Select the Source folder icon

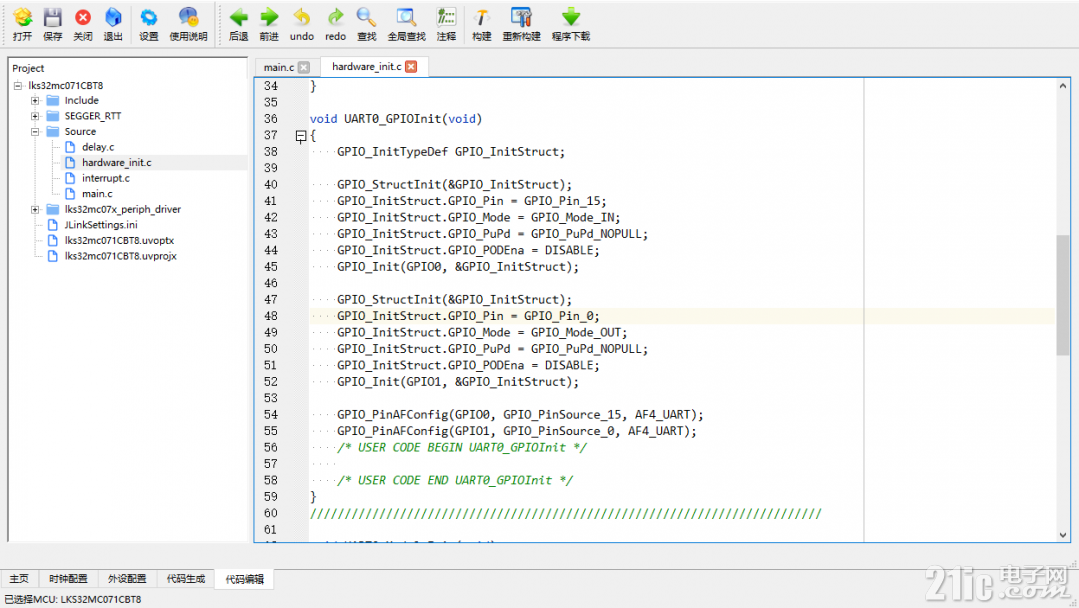[x=53, y=131]
